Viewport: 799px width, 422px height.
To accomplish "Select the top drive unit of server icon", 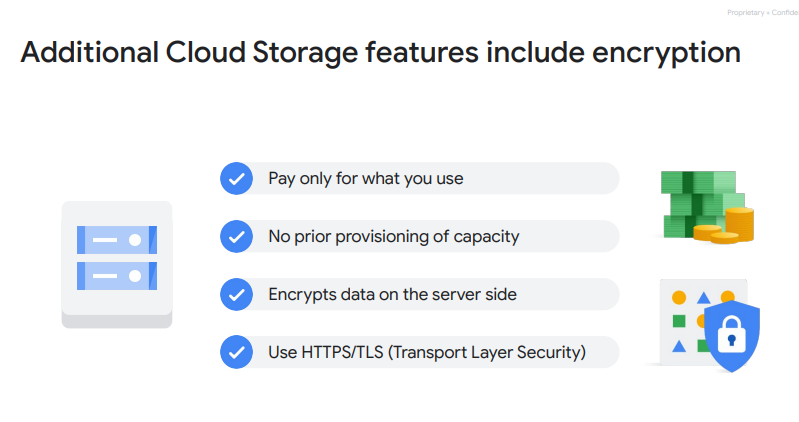I will [x=117, y=240].
